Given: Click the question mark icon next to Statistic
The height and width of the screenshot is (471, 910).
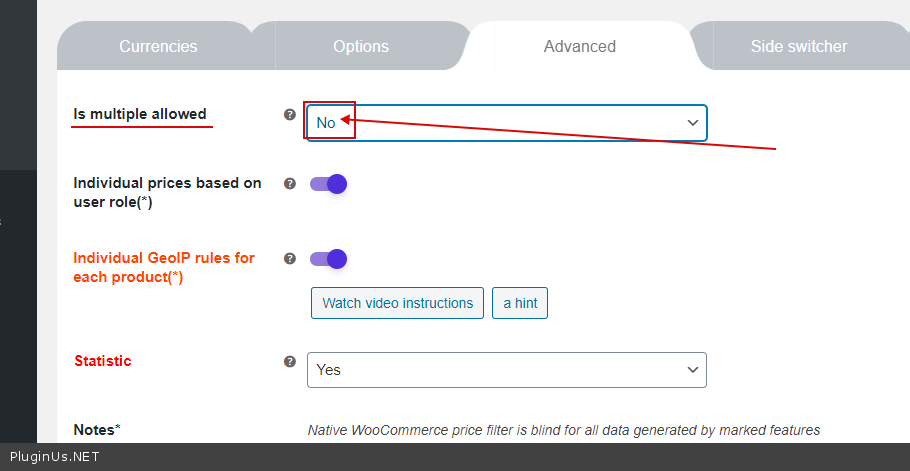Looking at the screenshot, I should click(290, 362).
